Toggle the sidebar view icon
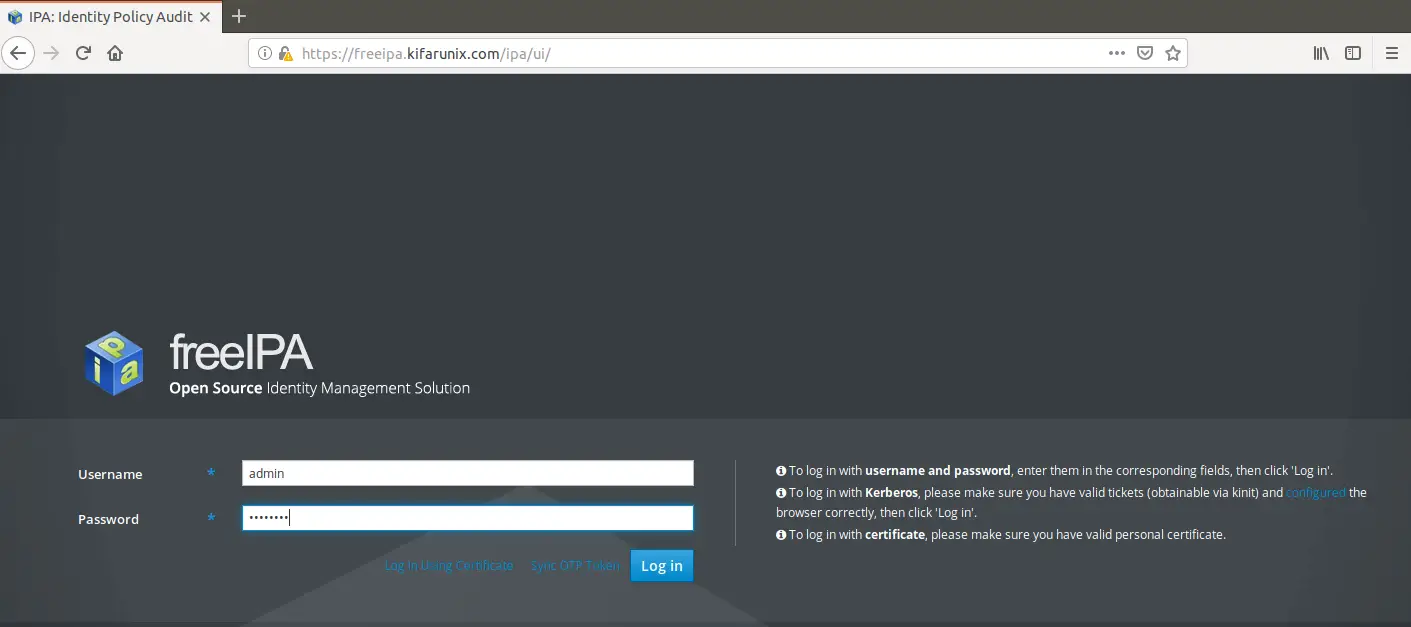1411x627 pixels. tap(1353, 53)
